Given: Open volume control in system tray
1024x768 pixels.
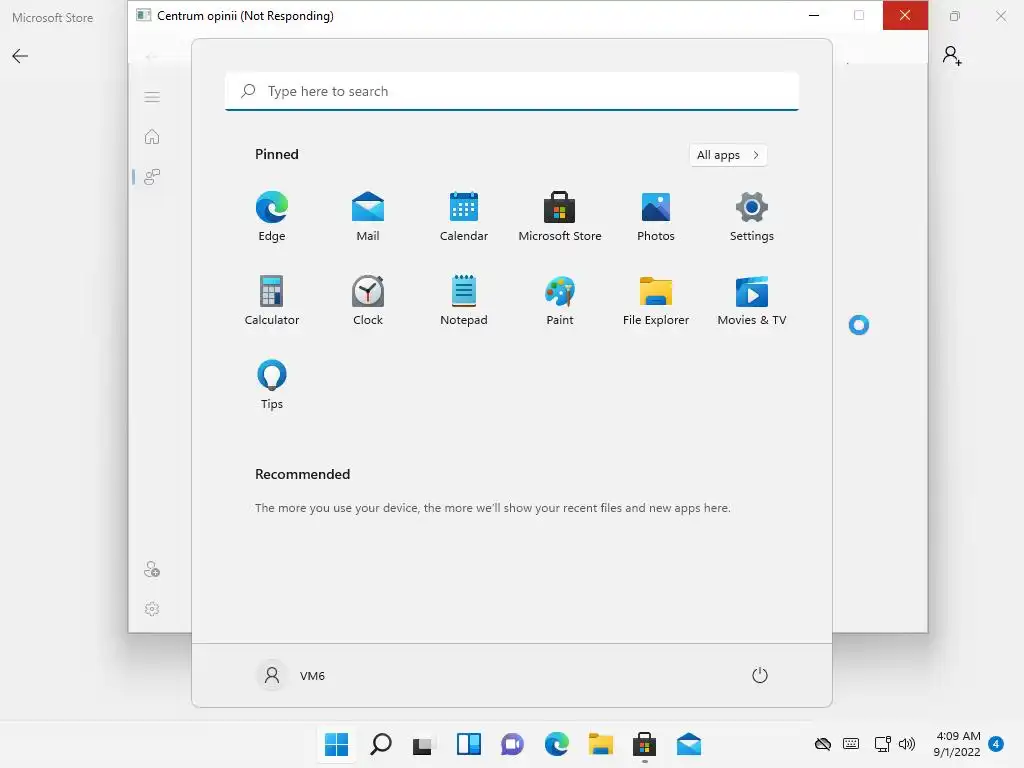Looking at the screenshot, I should 906,744.
